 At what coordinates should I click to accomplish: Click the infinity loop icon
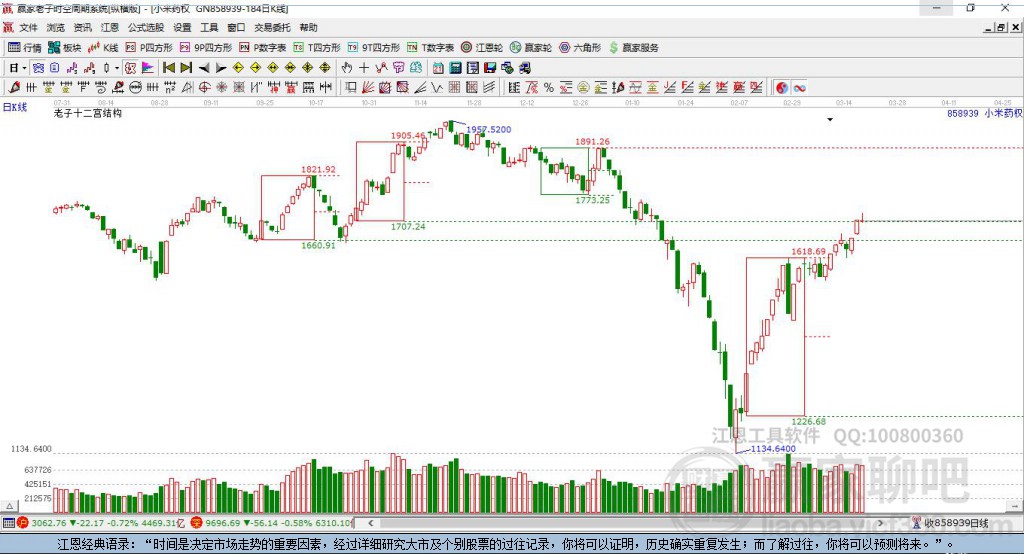click(x=799, y=88)
